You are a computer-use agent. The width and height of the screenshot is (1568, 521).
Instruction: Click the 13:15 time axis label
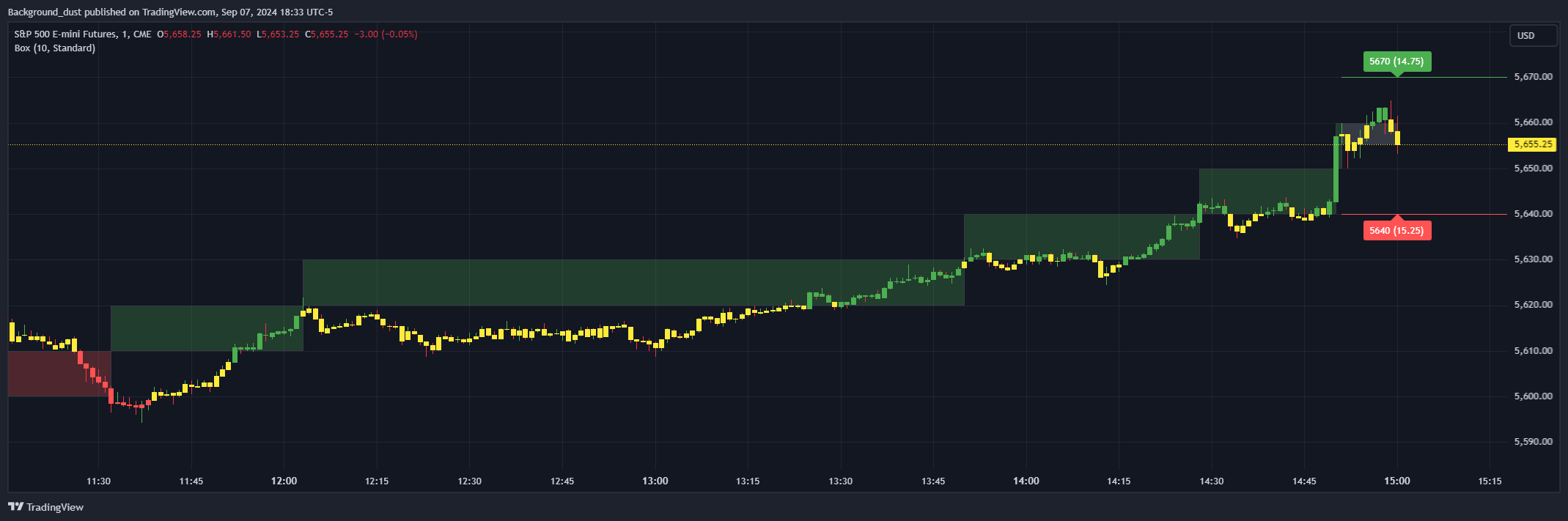click(748, 481)
